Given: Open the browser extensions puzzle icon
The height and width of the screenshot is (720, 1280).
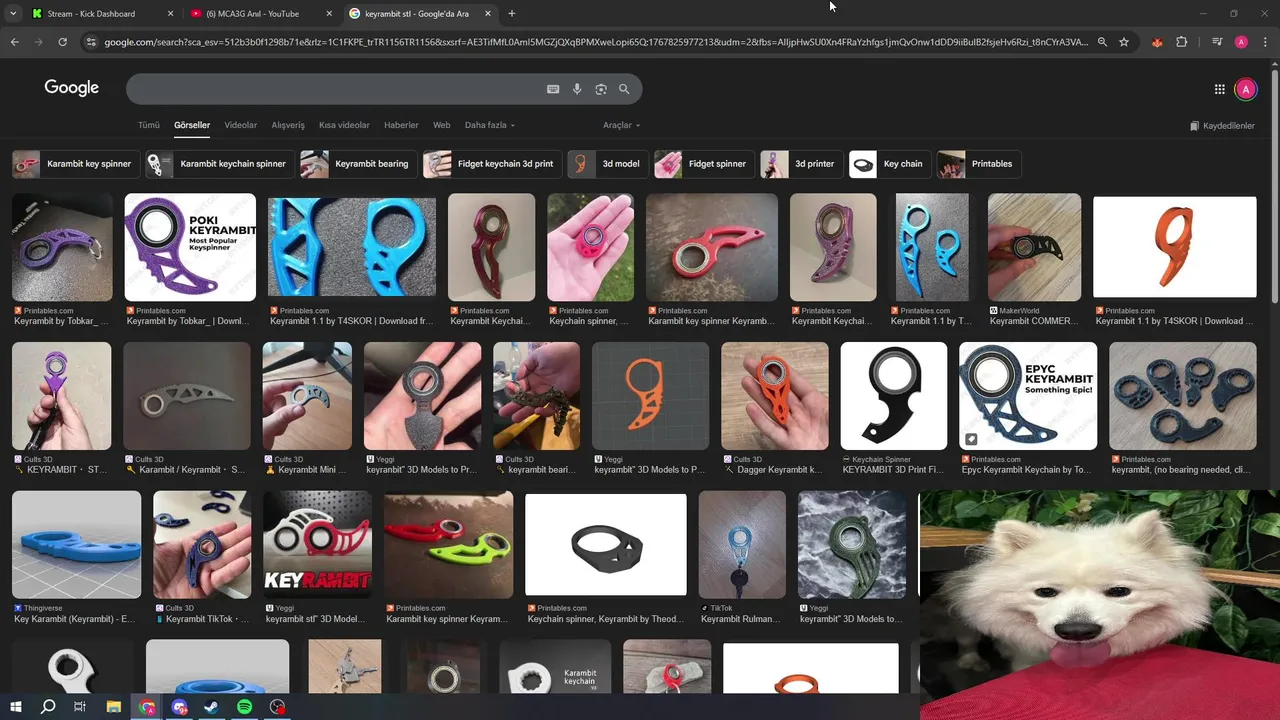Looking at the screenshot, I should point(1182,42).
